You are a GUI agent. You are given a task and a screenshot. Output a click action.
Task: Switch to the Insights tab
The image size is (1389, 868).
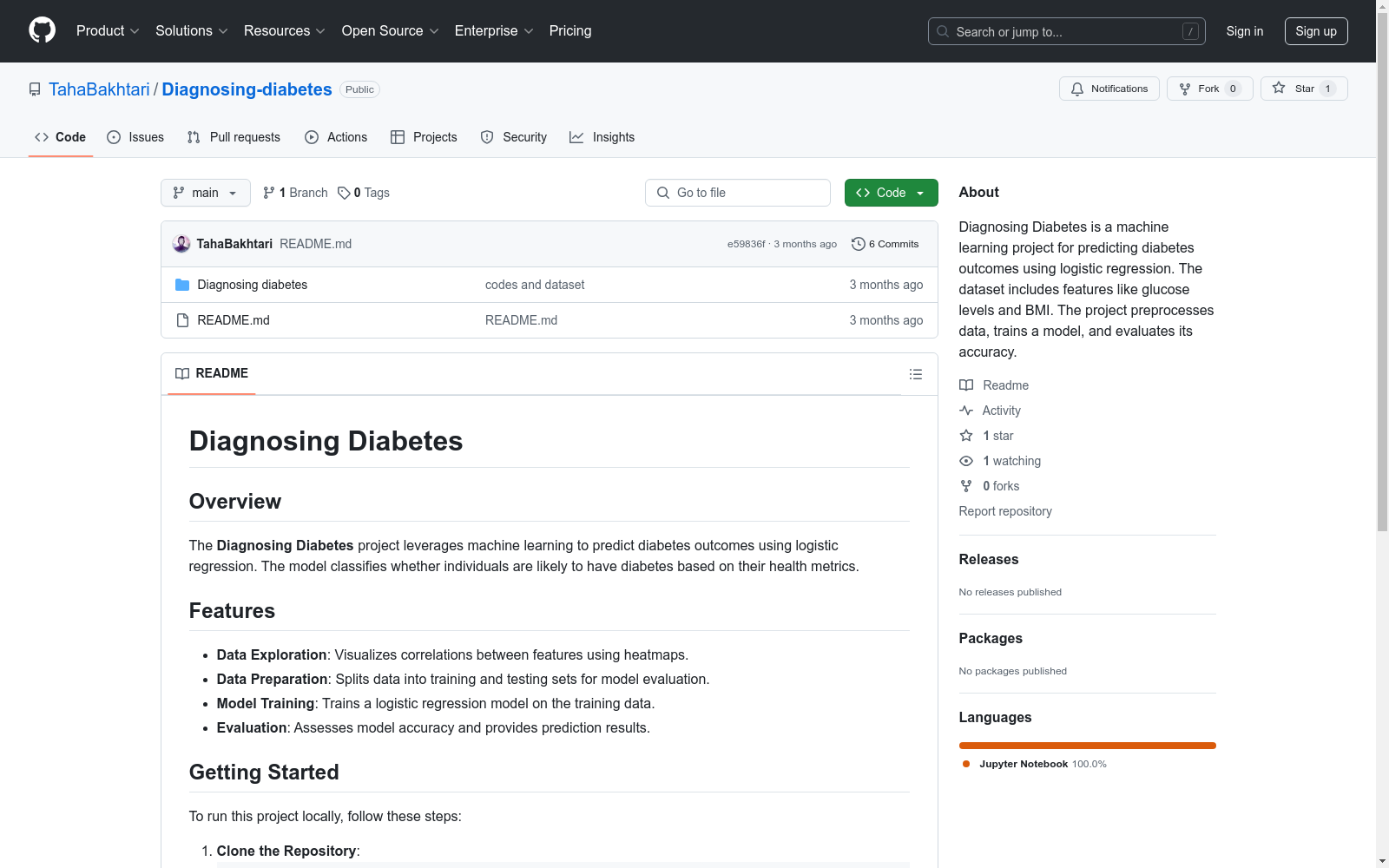click(x=602, y=137)
